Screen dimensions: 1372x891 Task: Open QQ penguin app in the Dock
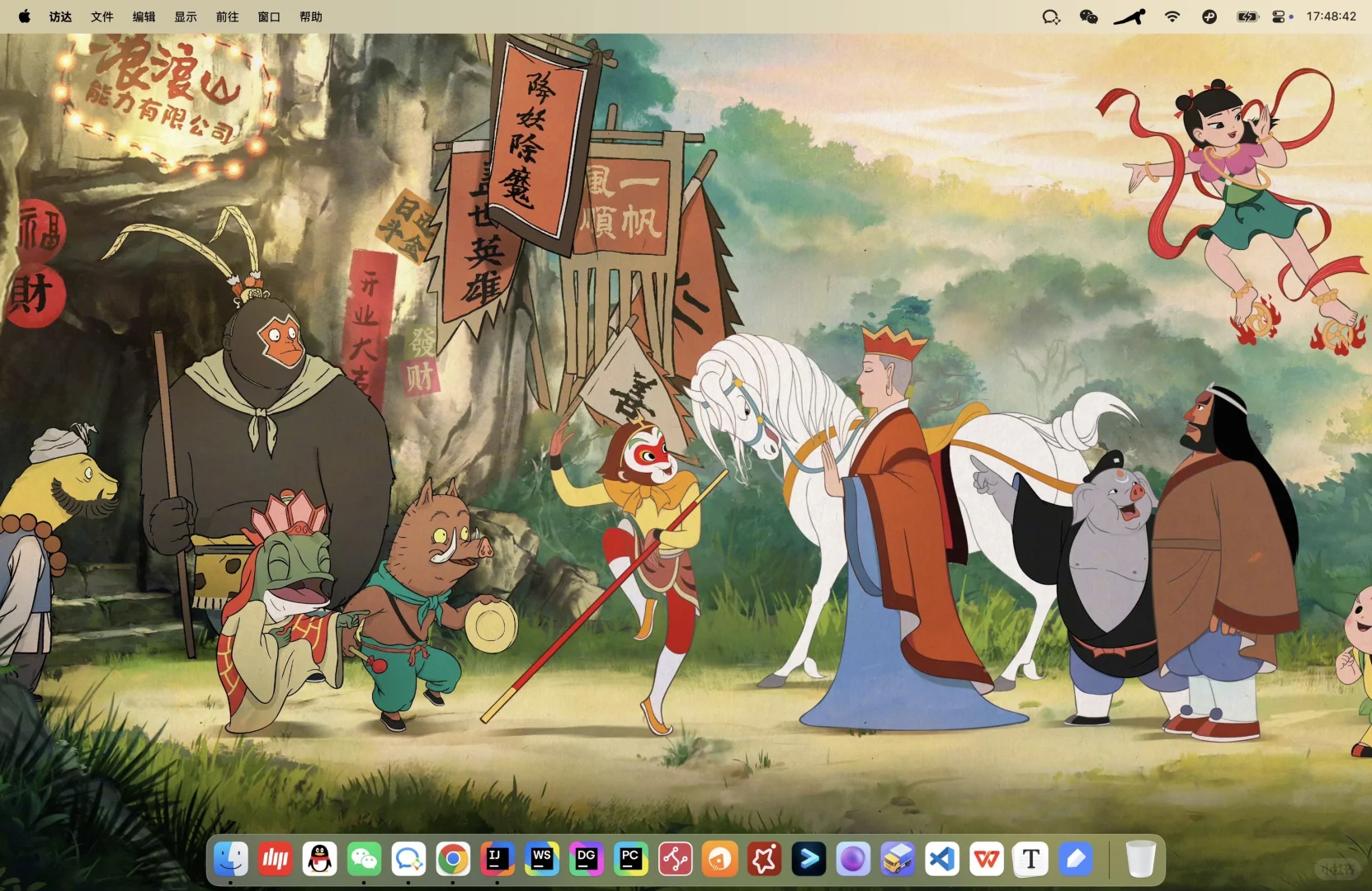320,860
